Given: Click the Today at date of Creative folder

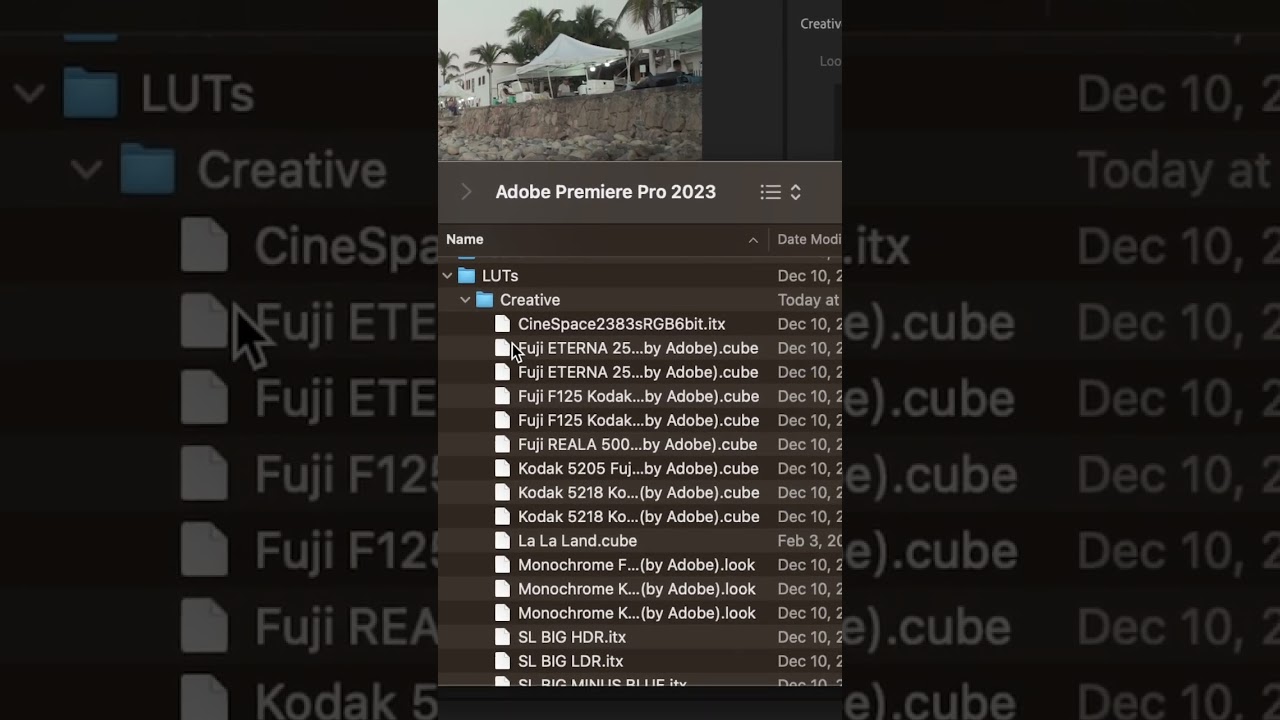Looking at the screenshot, I should (809, 300).
